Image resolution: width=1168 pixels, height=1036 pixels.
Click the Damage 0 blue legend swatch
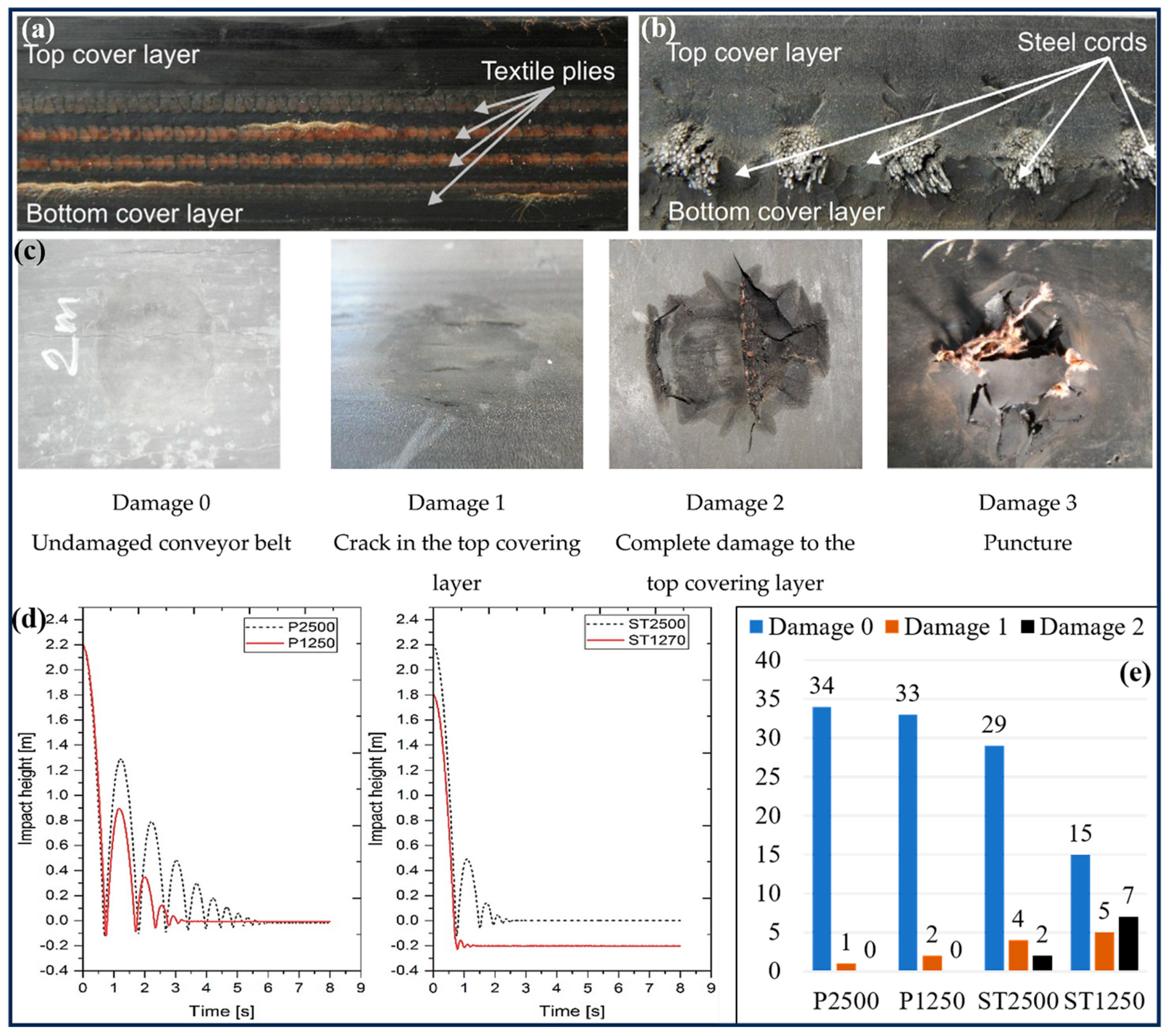(x=756, y=627)
